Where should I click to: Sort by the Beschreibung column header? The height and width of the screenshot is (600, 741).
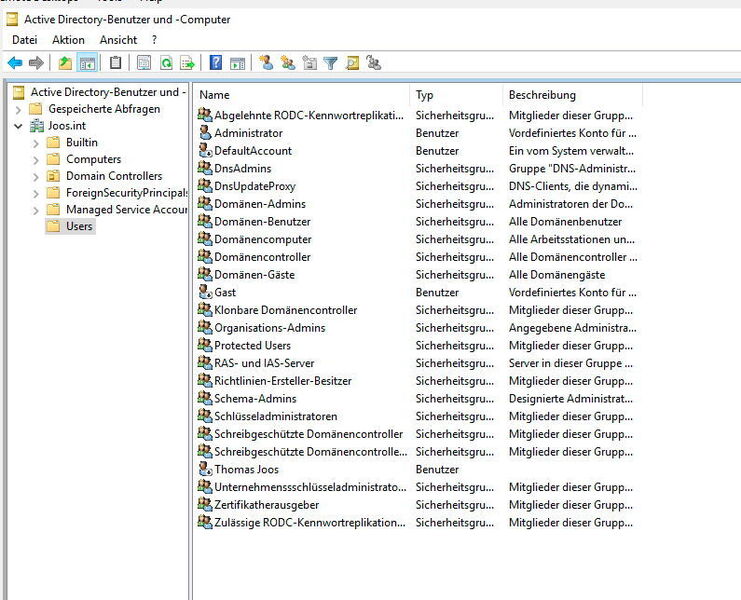tap(573, 95)
